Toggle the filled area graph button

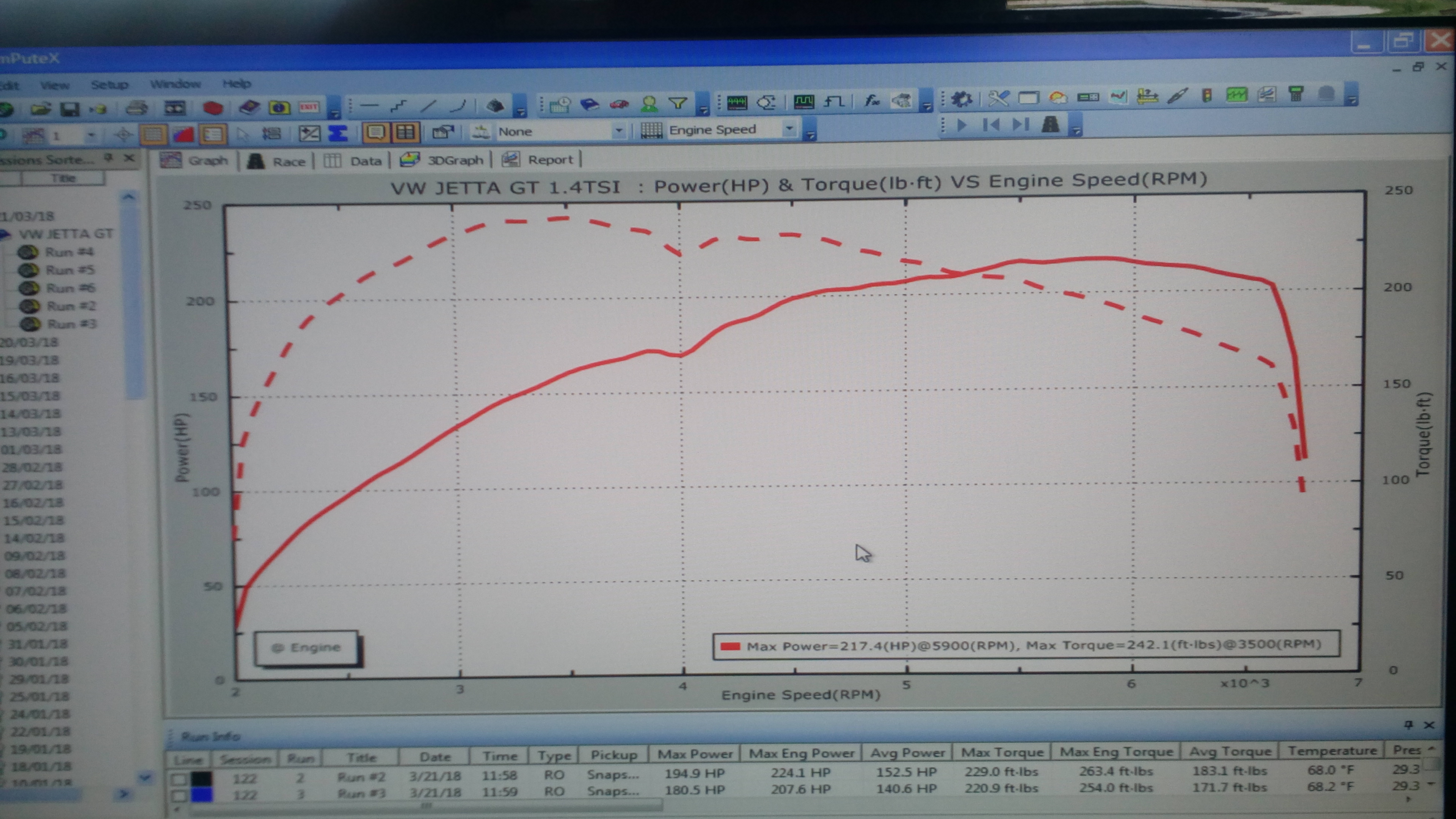coord(183,135)
